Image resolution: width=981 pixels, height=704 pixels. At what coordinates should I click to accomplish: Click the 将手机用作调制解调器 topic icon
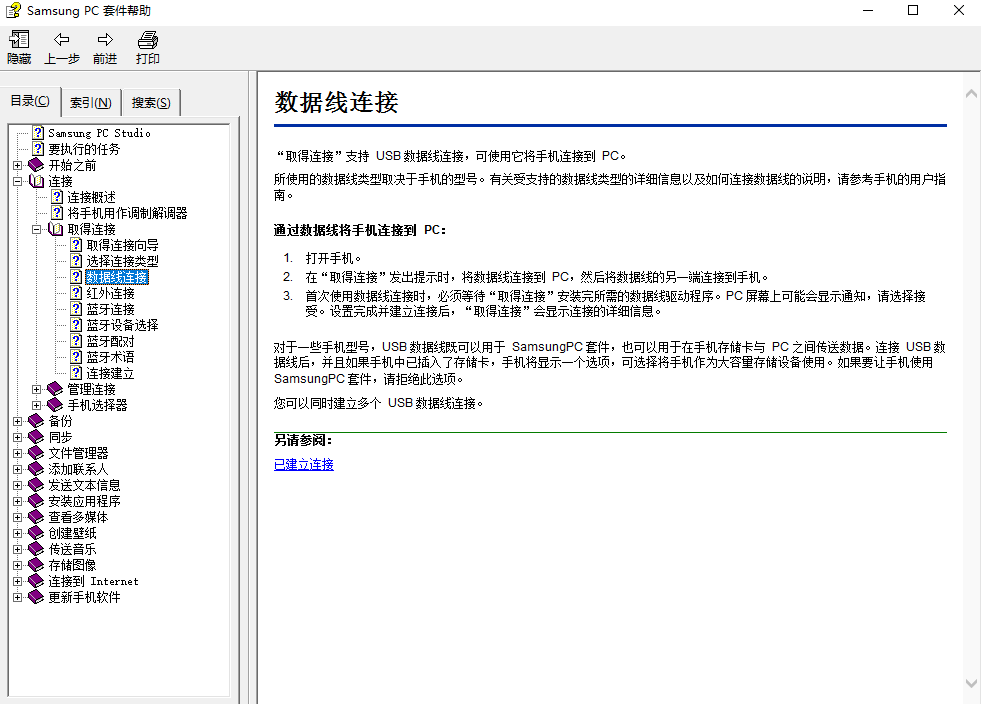57,213
